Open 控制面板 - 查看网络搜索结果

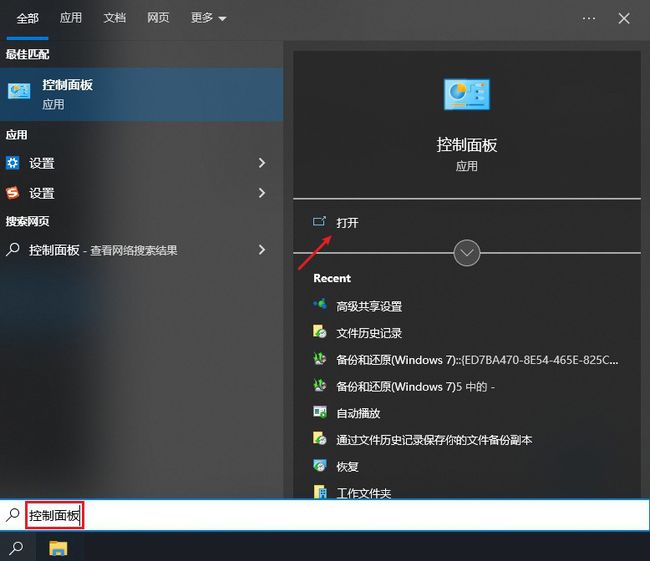[x=103, y=250]
